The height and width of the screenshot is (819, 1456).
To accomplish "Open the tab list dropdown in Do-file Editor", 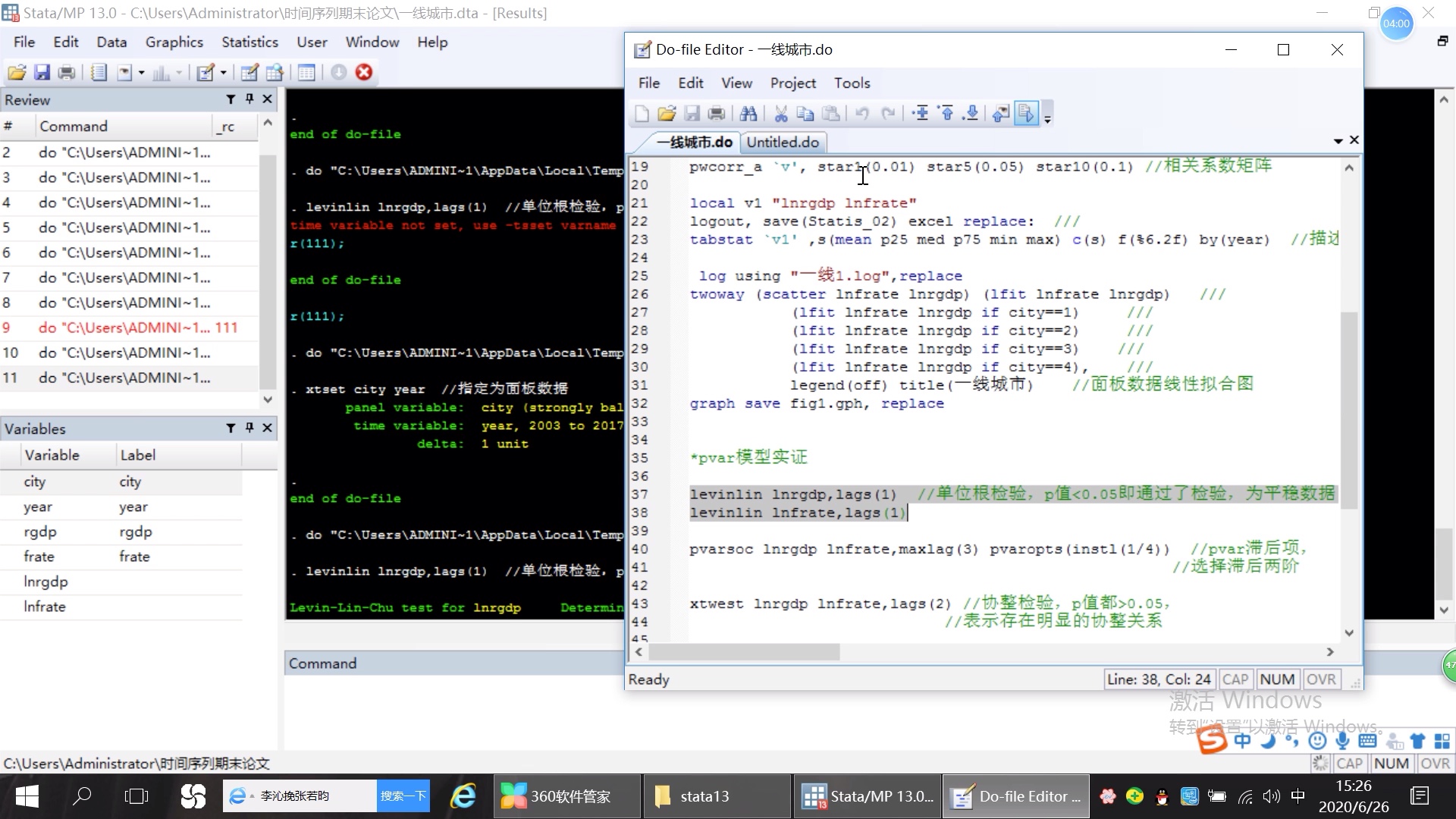I will (x=1338, y=141).
